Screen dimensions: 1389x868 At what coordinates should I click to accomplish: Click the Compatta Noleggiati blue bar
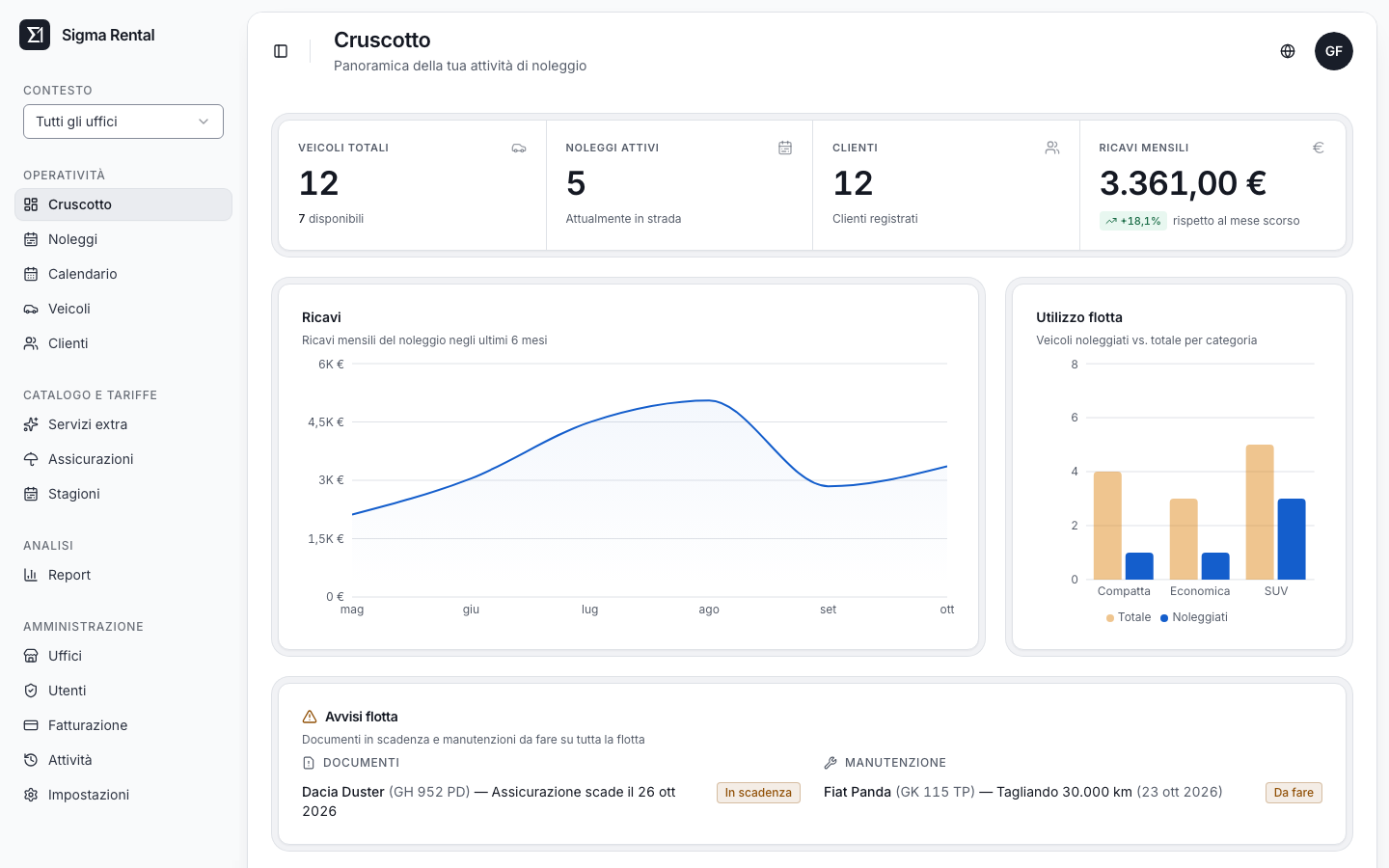[1139, 566]
